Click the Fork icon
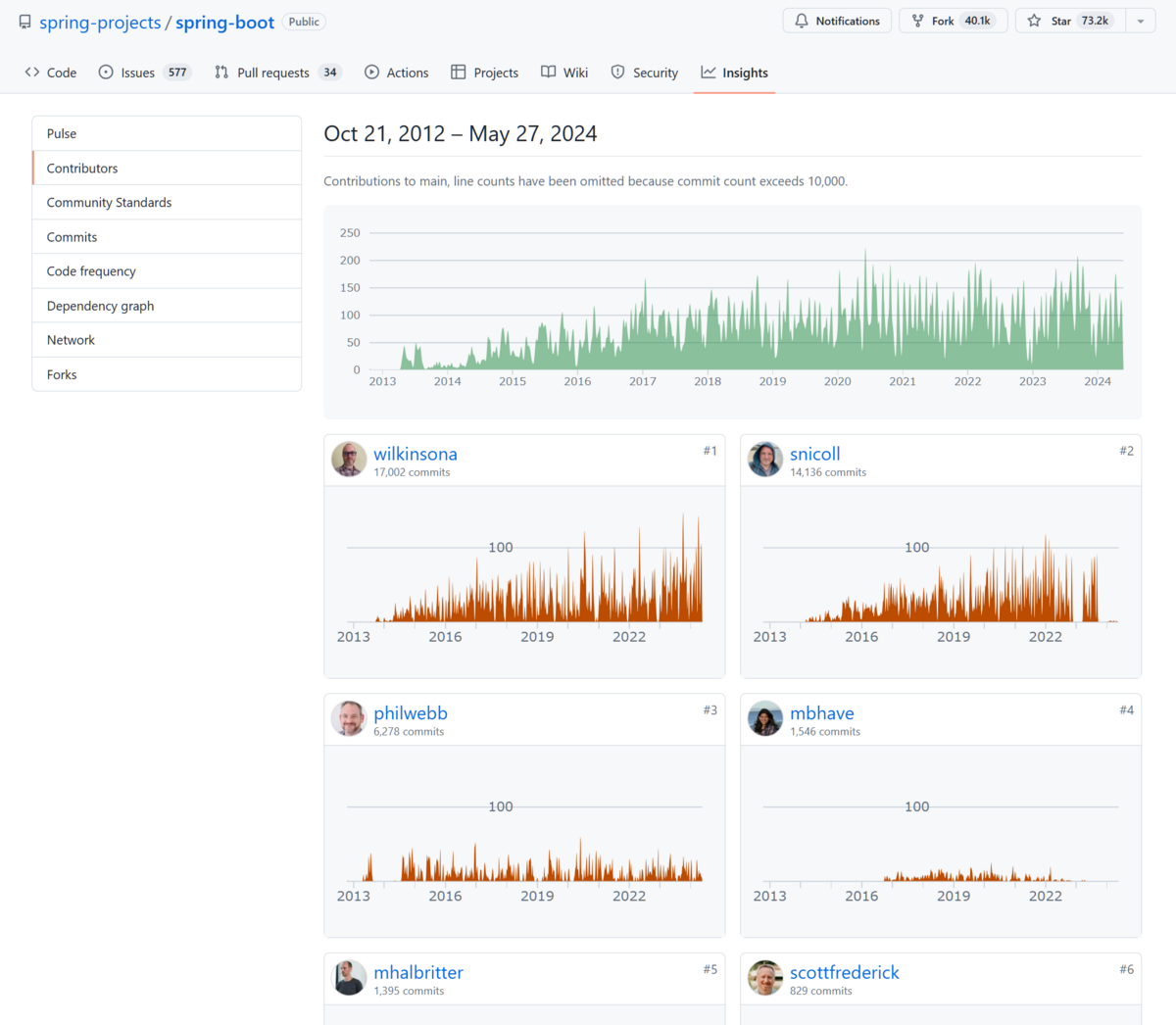1176x1025 pixels. click(917, 21)
